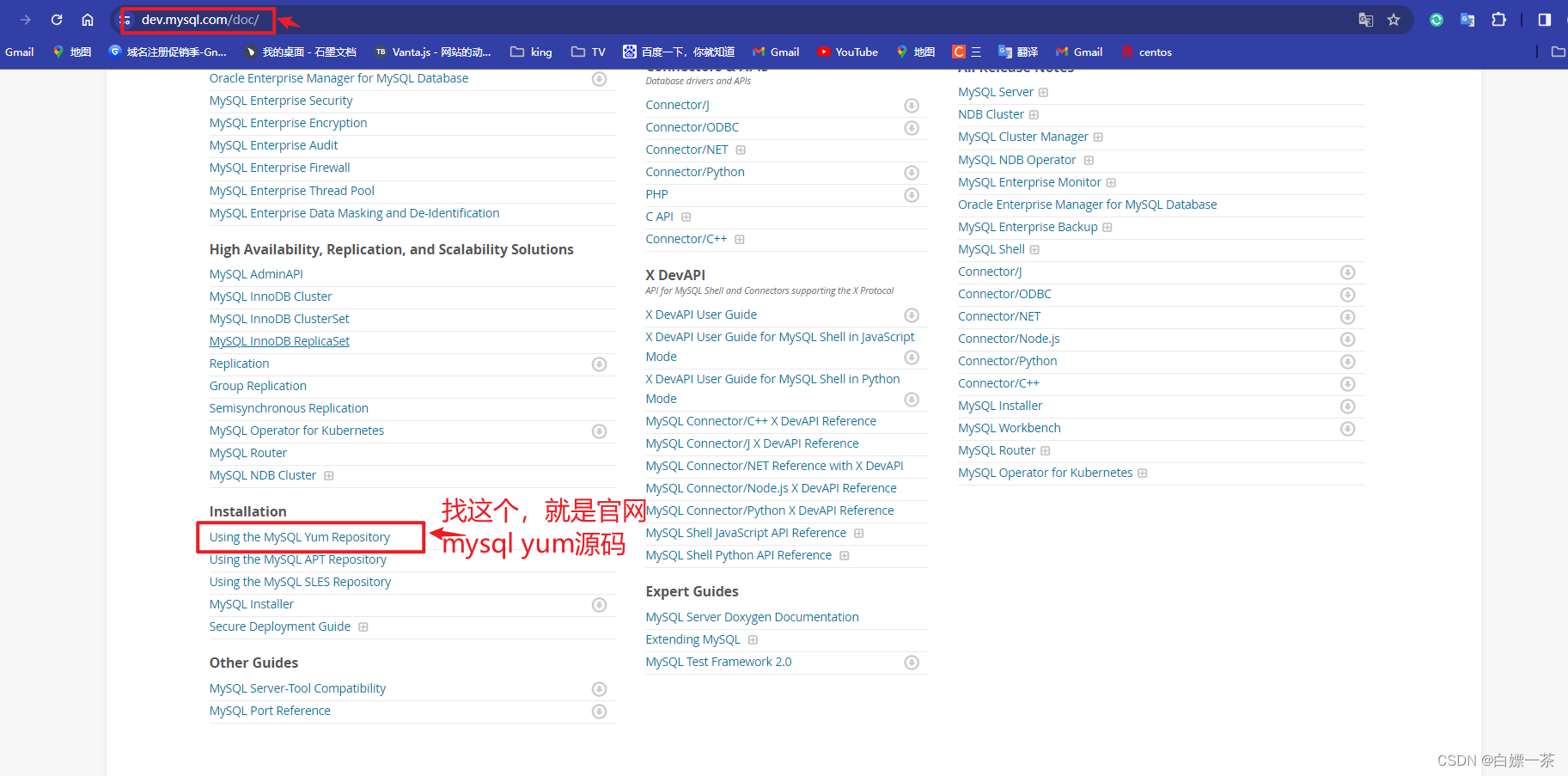Open the TV bookmarks folder

(x=589, y=52)
